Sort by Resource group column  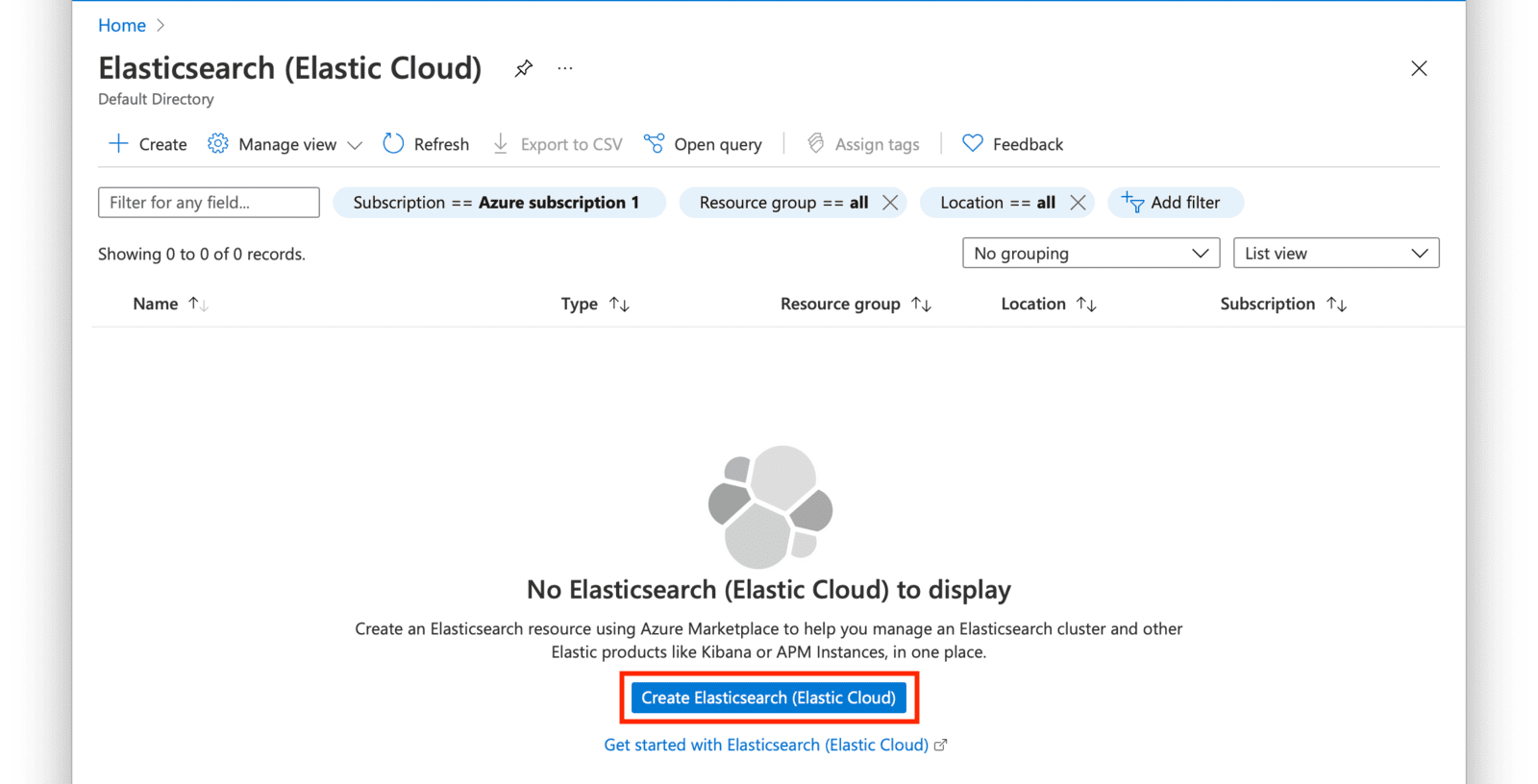[856, 304]
